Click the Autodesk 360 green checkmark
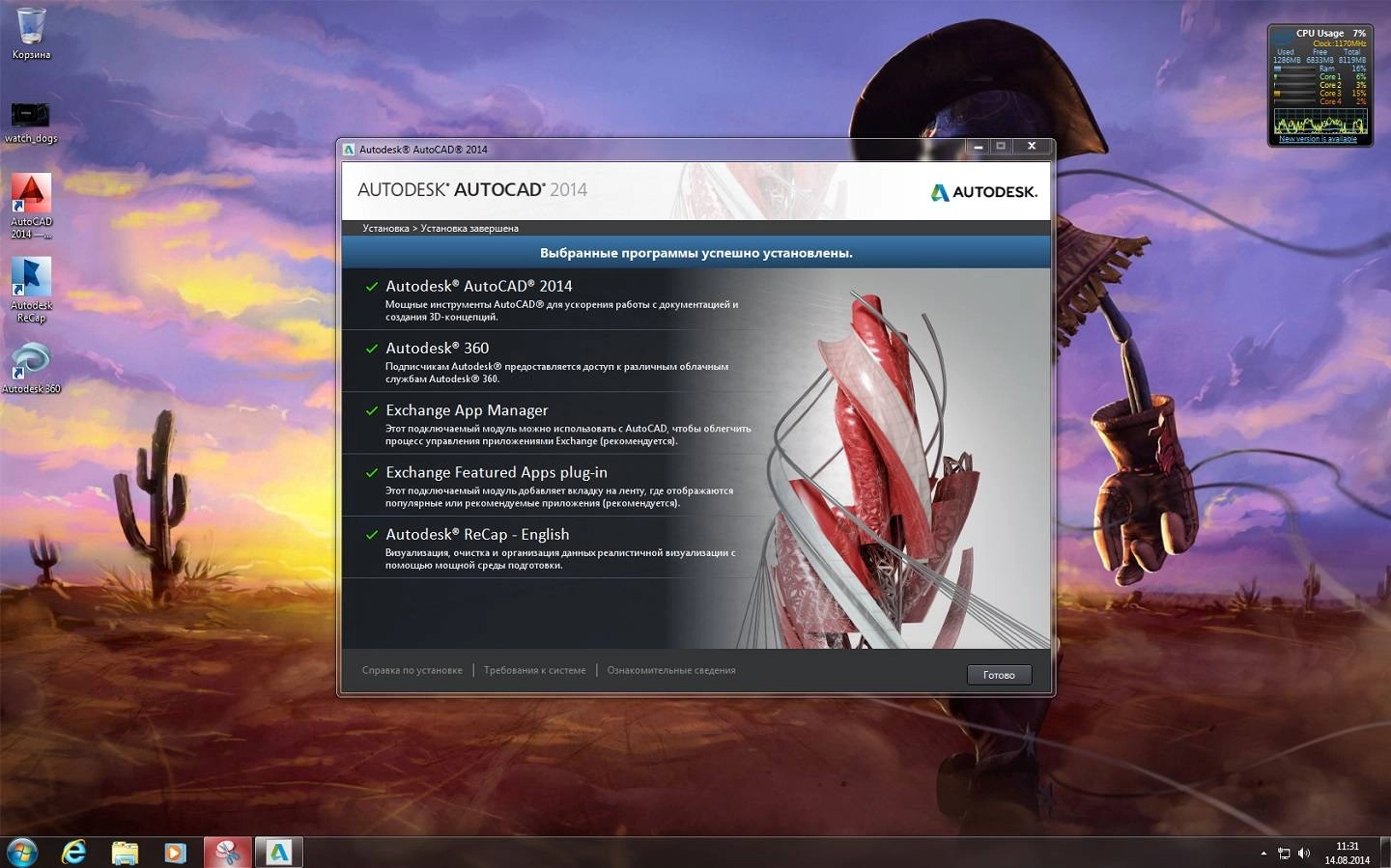The width and height of the screenshot is (1391, 868). (x=371, y=349)
